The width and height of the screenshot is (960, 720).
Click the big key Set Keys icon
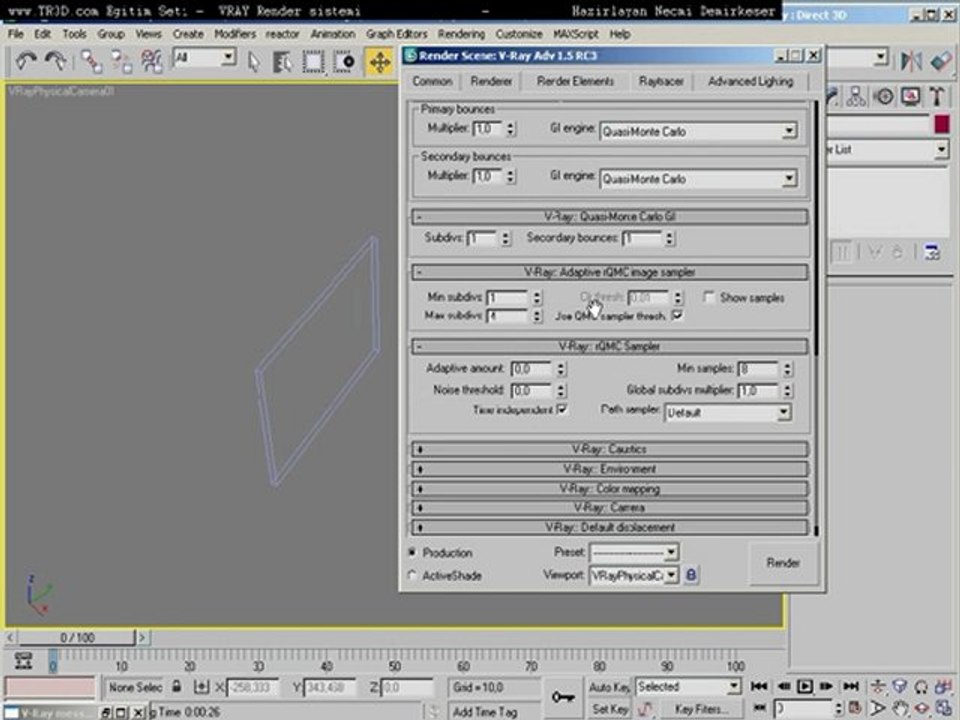[563, 697]
